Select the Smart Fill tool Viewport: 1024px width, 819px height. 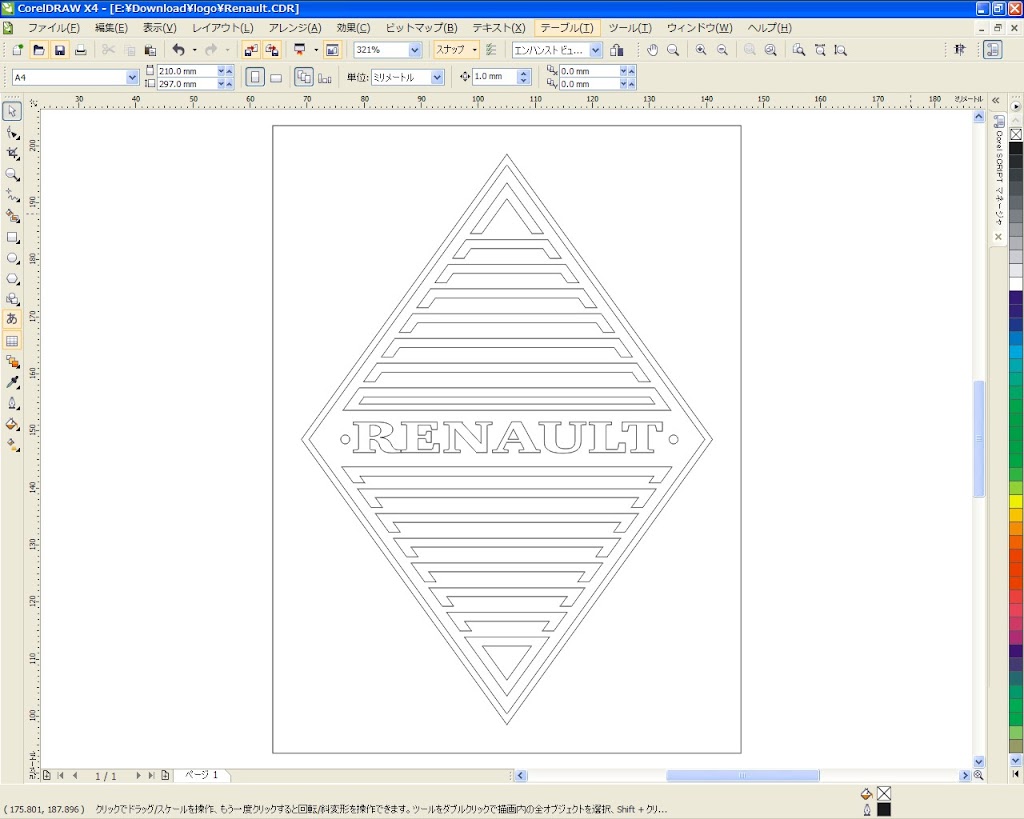[x=12, y=216]
